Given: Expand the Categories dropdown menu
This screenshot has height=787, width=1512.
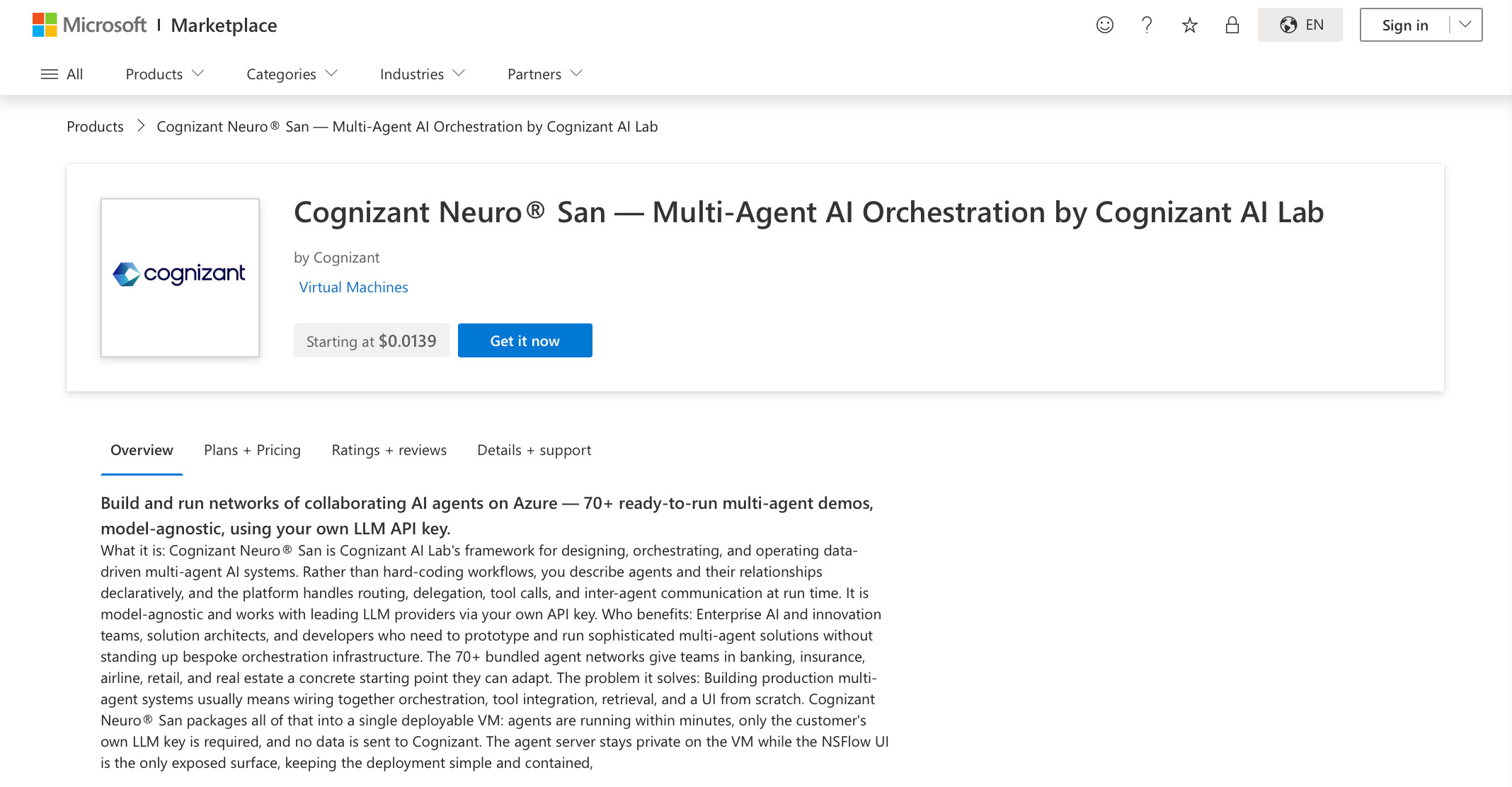Looking at the screenshot, I should tap(292, 74).
